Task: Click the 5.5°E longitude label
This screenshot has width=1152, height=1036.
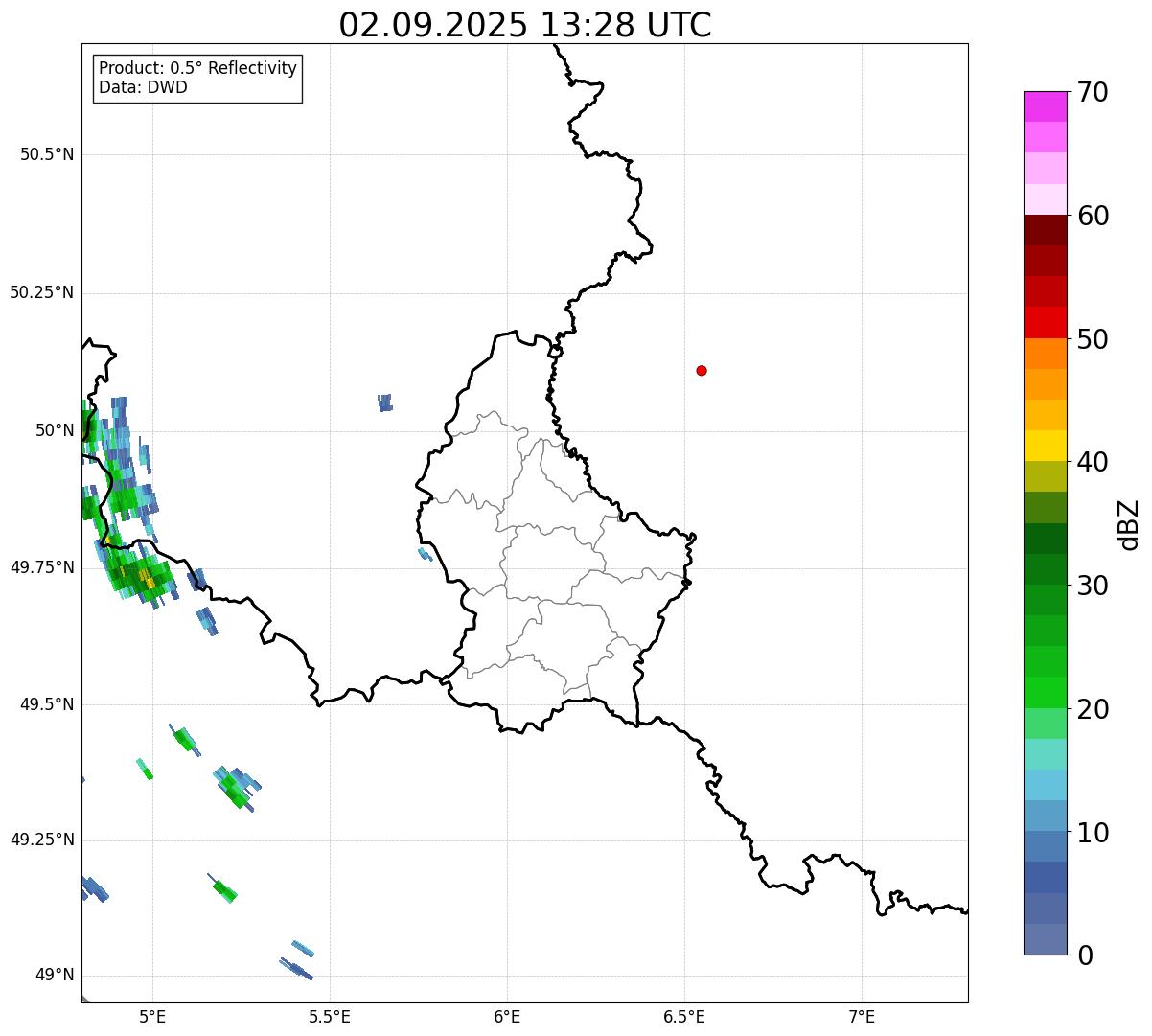Action: pos(330,1016)
